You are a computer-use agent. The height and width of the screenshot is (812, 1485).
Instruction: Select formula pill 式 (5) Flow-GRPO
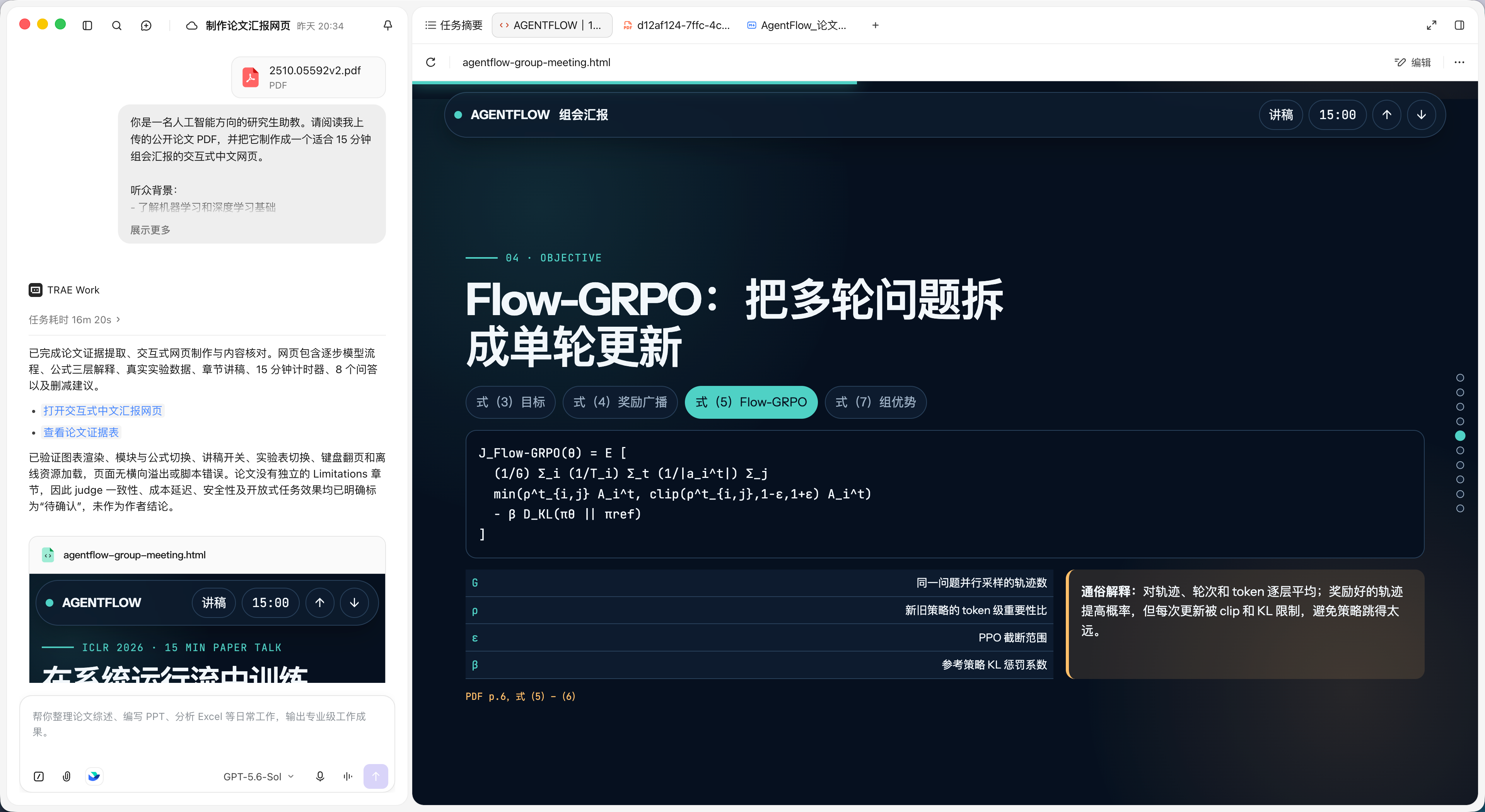(x=751, y=402)
